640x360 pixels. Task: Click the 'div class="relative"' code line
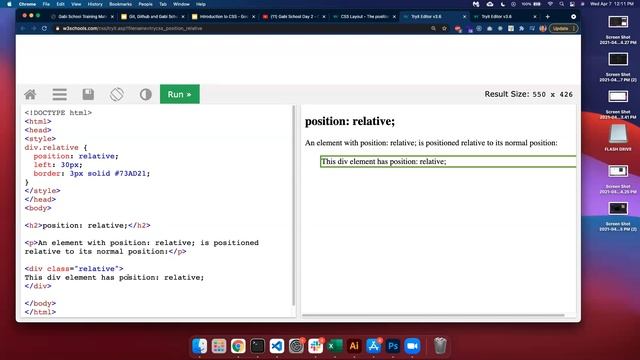coord(74,269)
